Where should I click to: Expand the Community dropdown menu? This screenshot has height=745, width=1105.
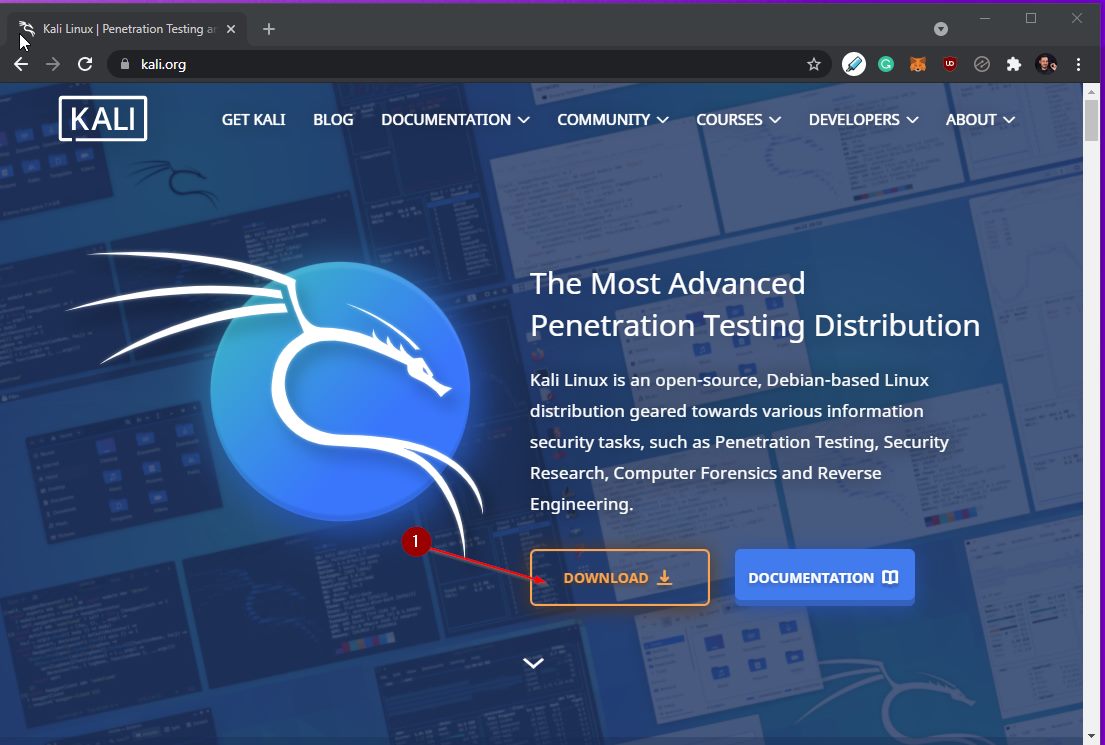pos(612,119)
